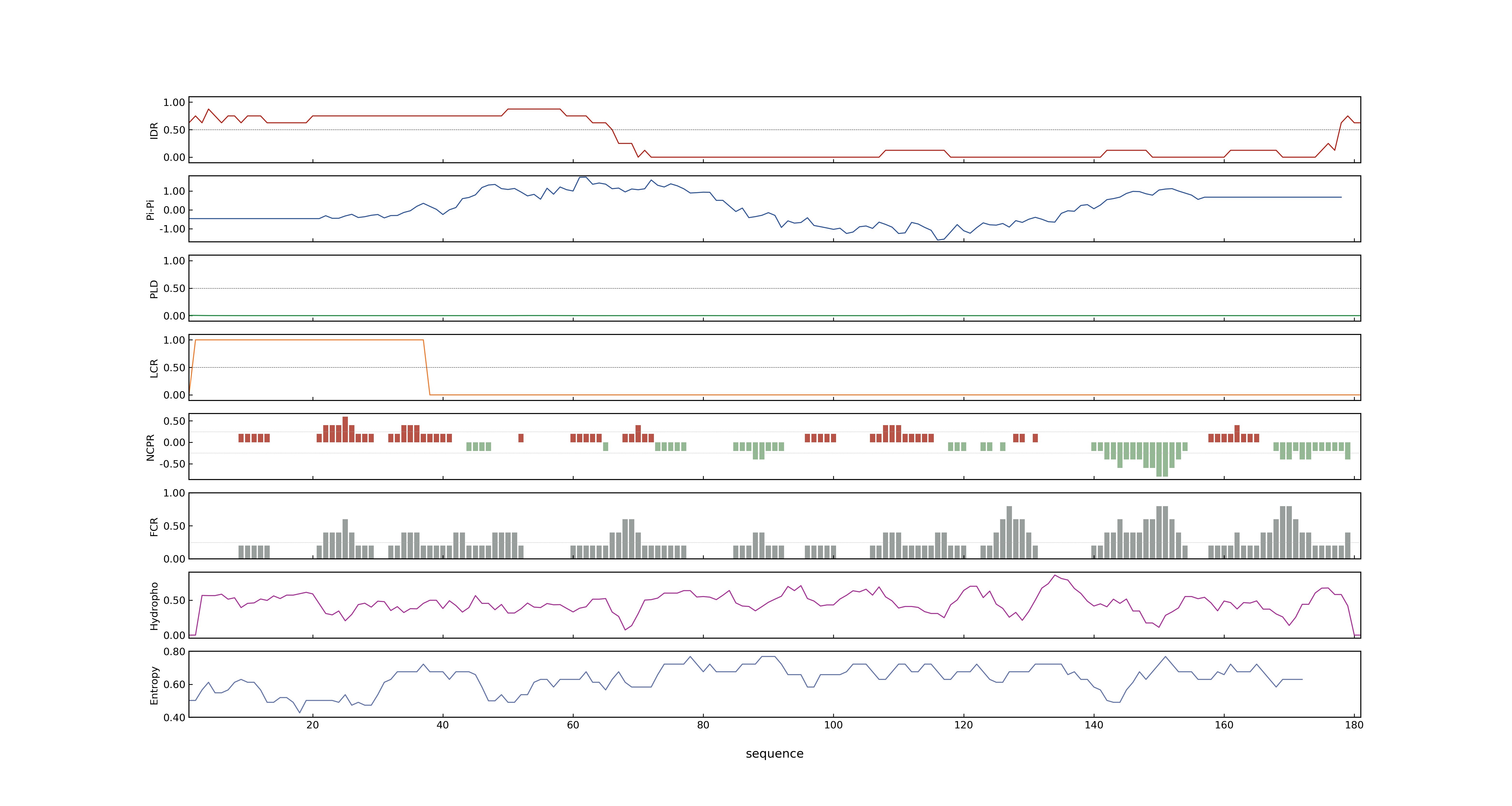Click x-axis tick label 80
1512x806 pixels.
pos(703,725)
